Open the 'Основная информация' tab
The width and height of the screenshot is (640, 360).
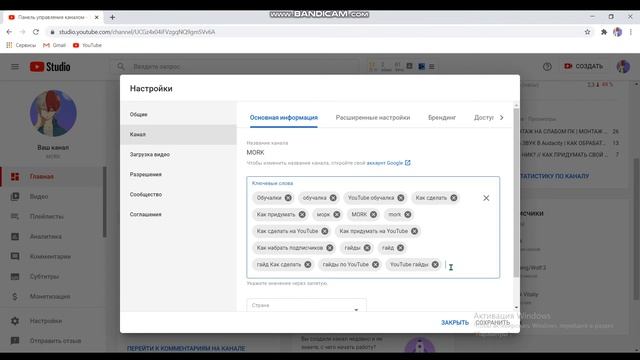click(x=284, y=118)
